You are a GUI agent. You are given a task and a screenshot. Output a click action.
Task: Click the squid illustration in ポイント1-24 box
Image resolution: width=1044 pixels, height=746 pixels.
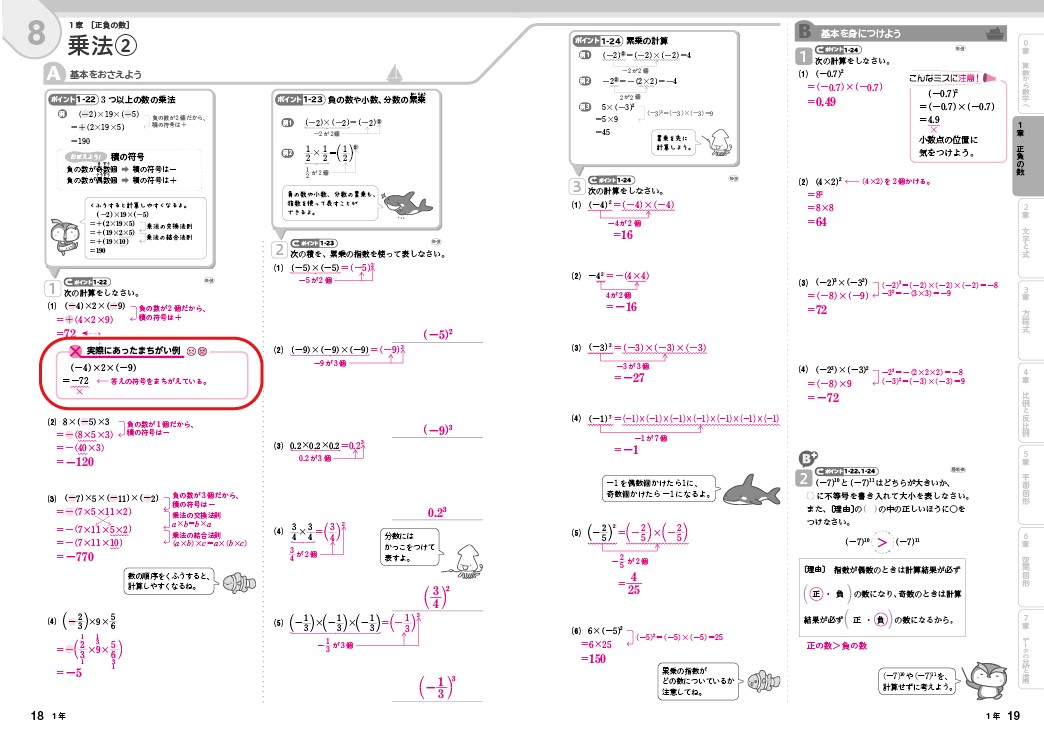click(x=719, y=141)
